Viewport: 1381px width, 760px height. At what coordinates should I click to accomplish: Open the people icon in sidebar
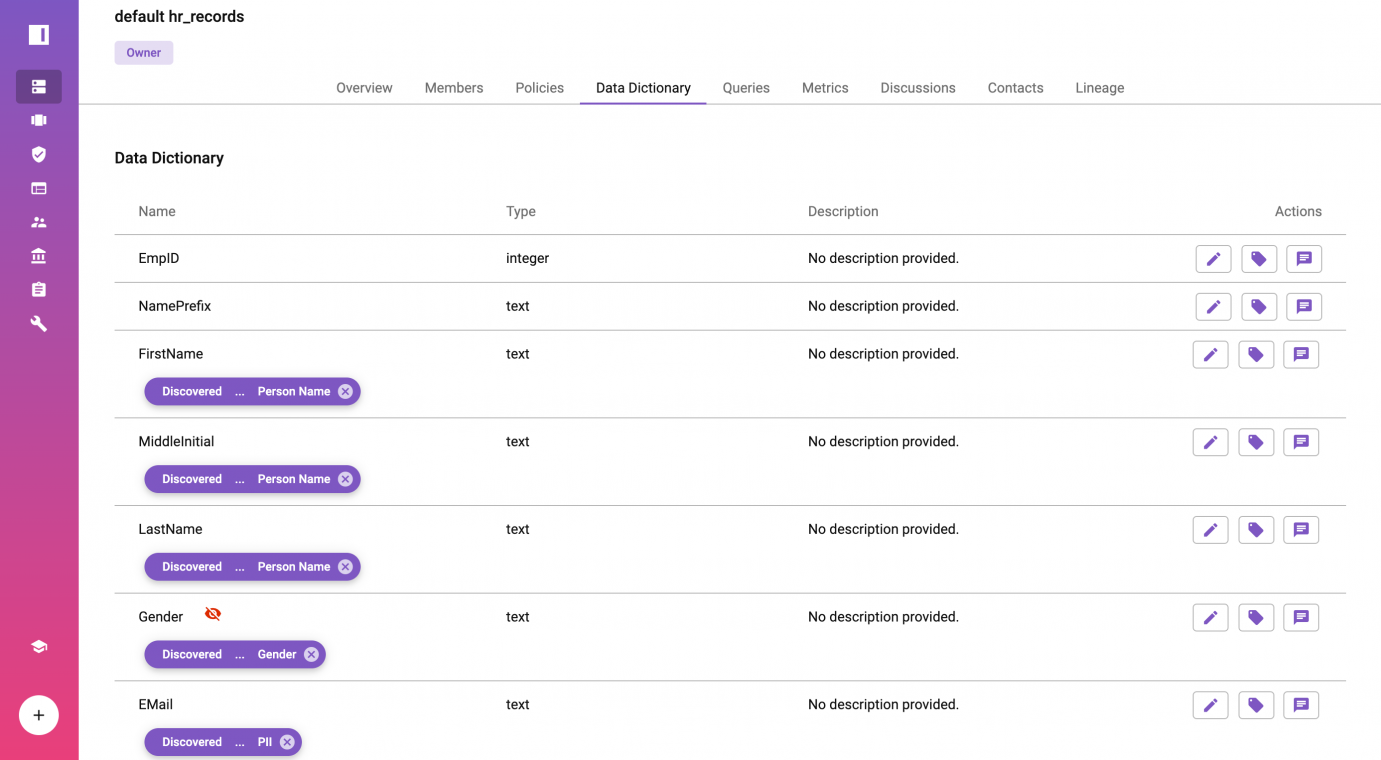(38, 222)
